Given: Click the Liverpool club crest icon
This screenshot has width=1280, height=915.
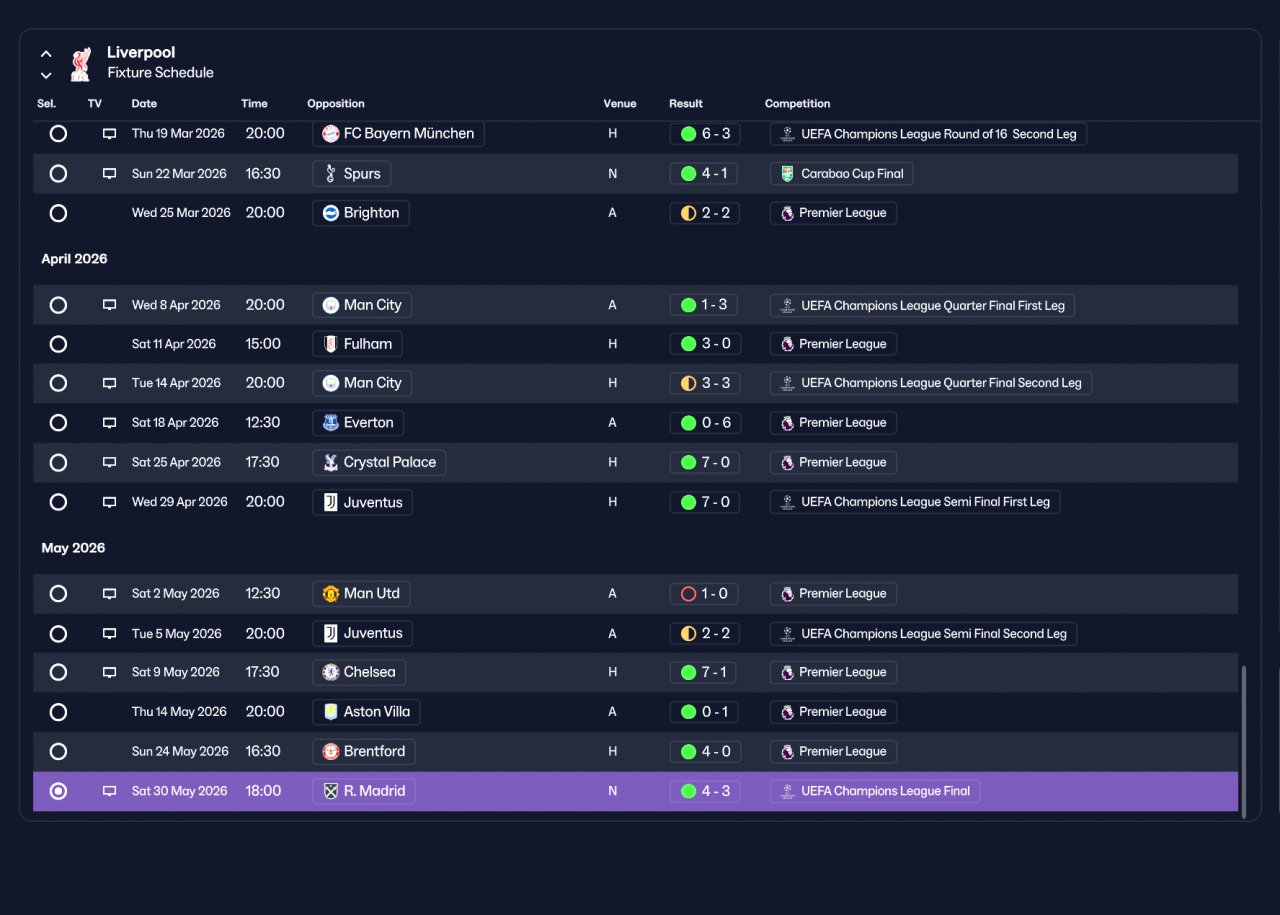Looking at the screenshot, I should pos(81,63).
